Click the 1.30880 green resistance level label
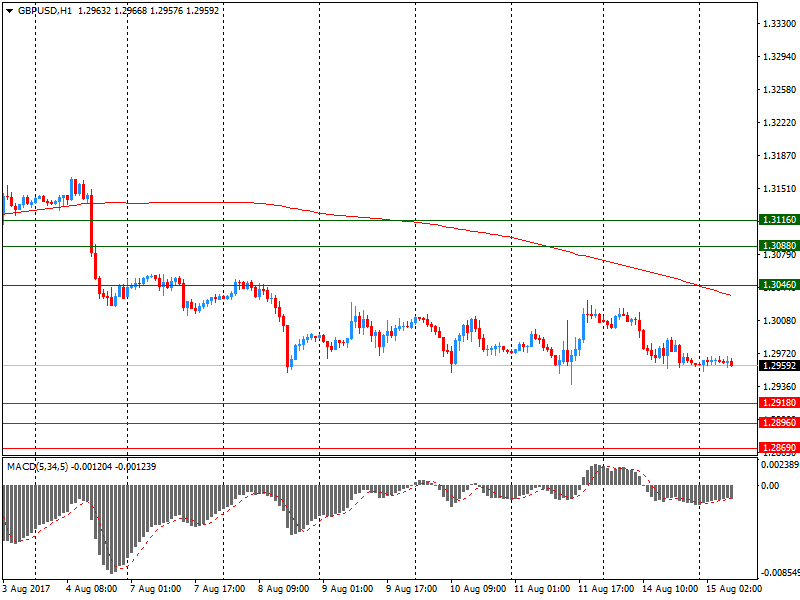Screen dimensions: 800x600 [x=779, y=245]
